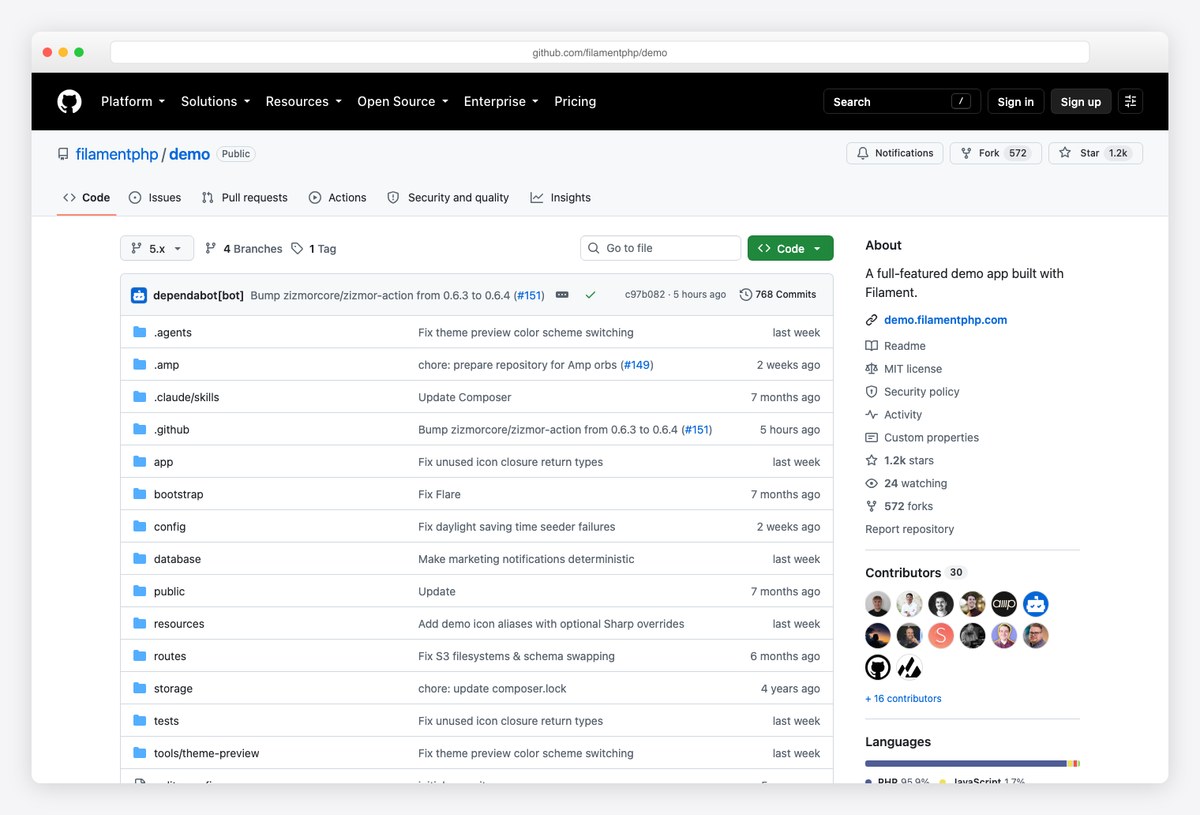Viewport: 1200px width, 815px height.
Task: Click the link icon beside demo.filamentphp.com
Action: [872, 320]
